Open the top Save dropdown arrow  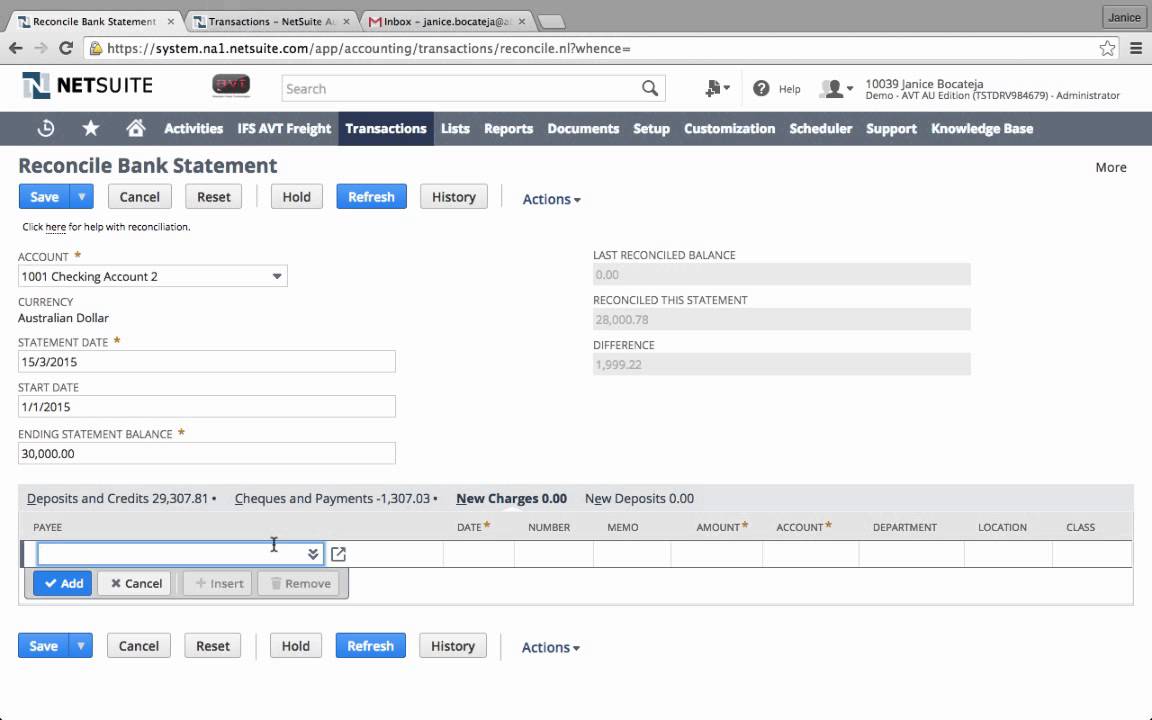[x=82, y=197]
